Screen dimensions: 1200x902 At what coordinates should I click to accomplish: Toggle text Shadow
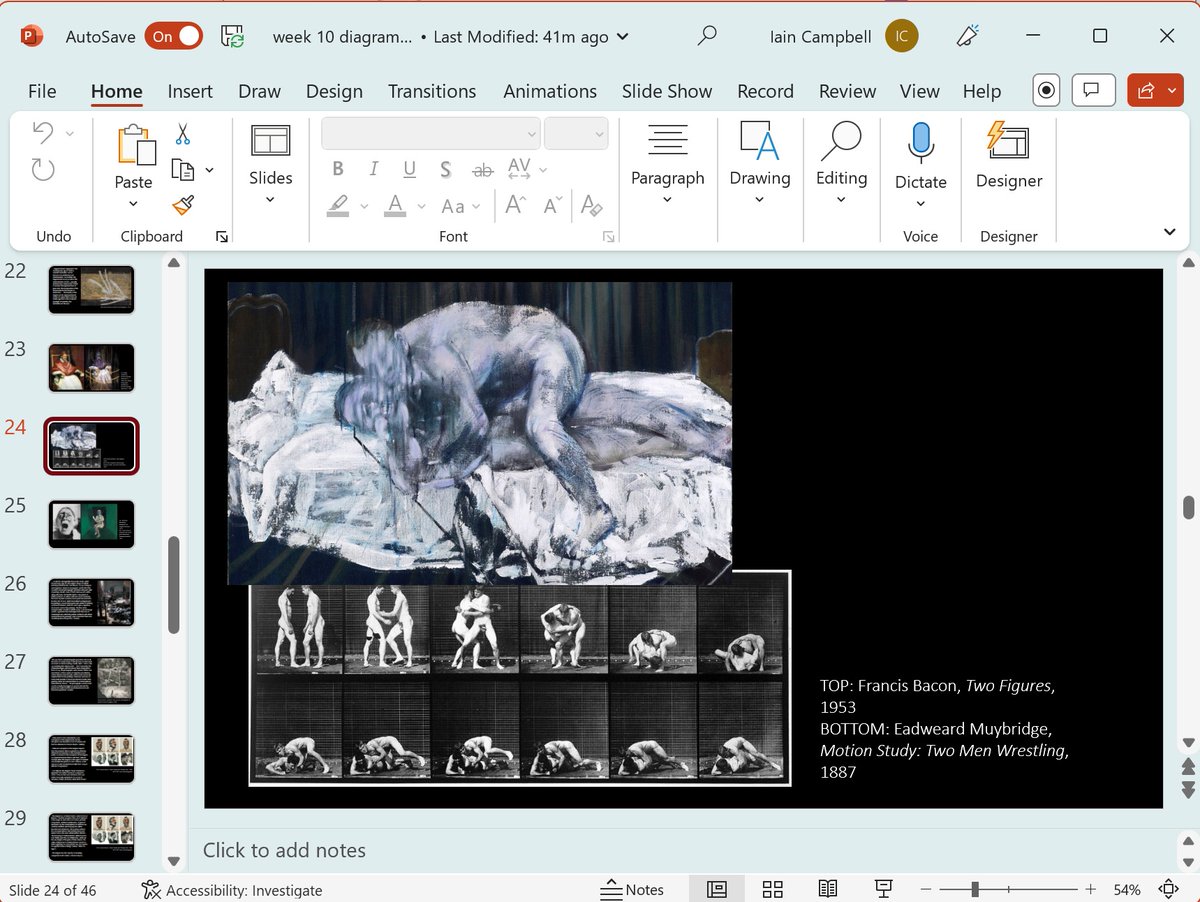445,169
